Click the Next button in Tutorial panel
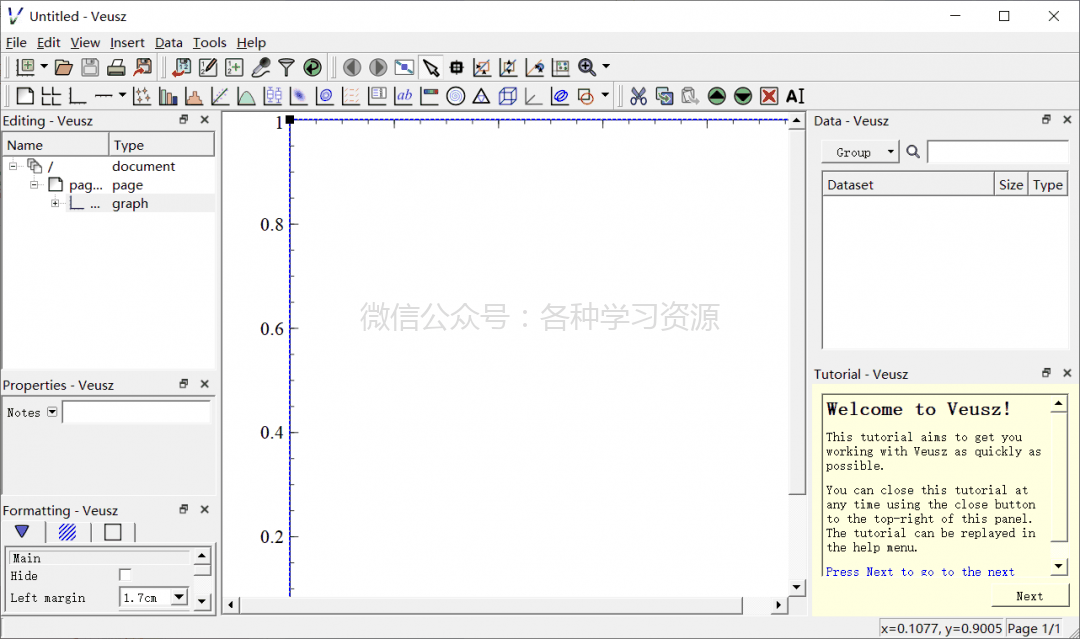 click(1030, 596)
